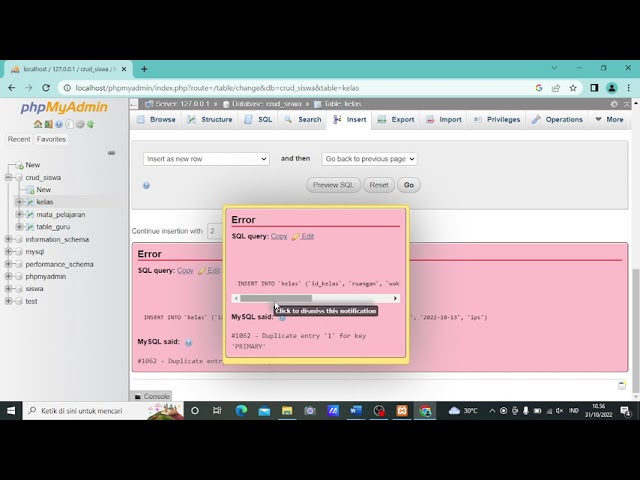Screen dimensions: 640x480
Task: Open Microsoft Word from taskbar
Action: point(356,411)
